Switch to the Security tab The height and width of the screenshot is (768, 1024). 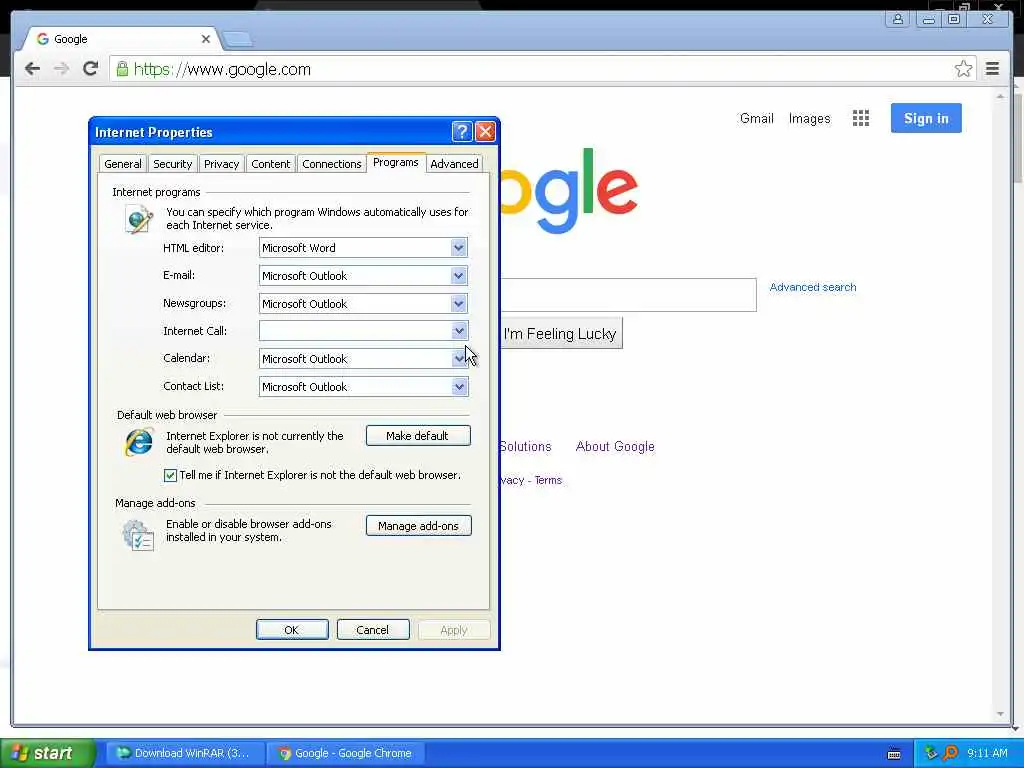click(x=172, y=164)
